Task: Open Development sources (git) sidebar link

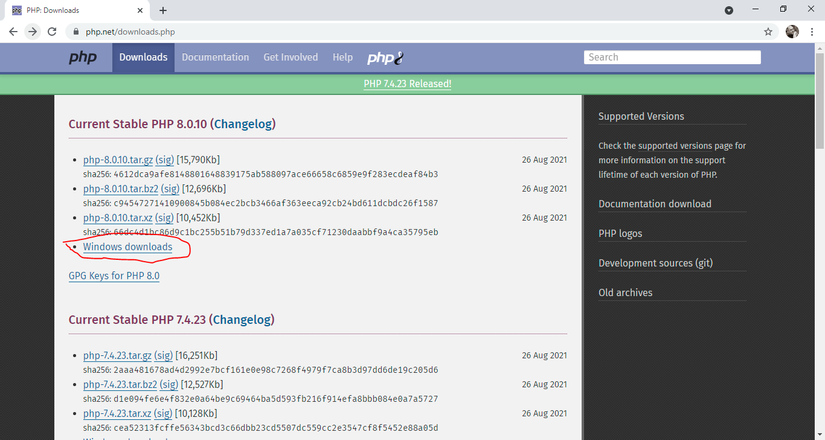Action: tap(655, 263)
